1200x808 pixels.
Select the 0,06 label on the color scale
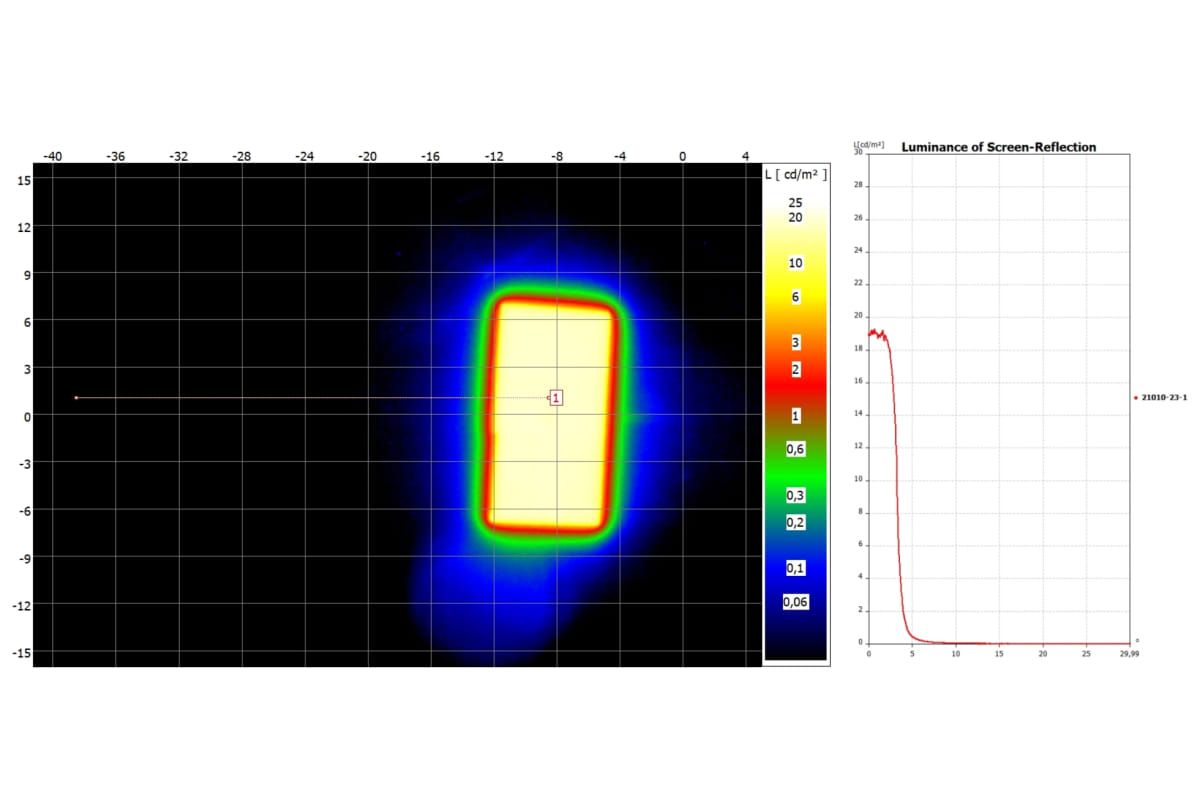click(x=795, y=602)
